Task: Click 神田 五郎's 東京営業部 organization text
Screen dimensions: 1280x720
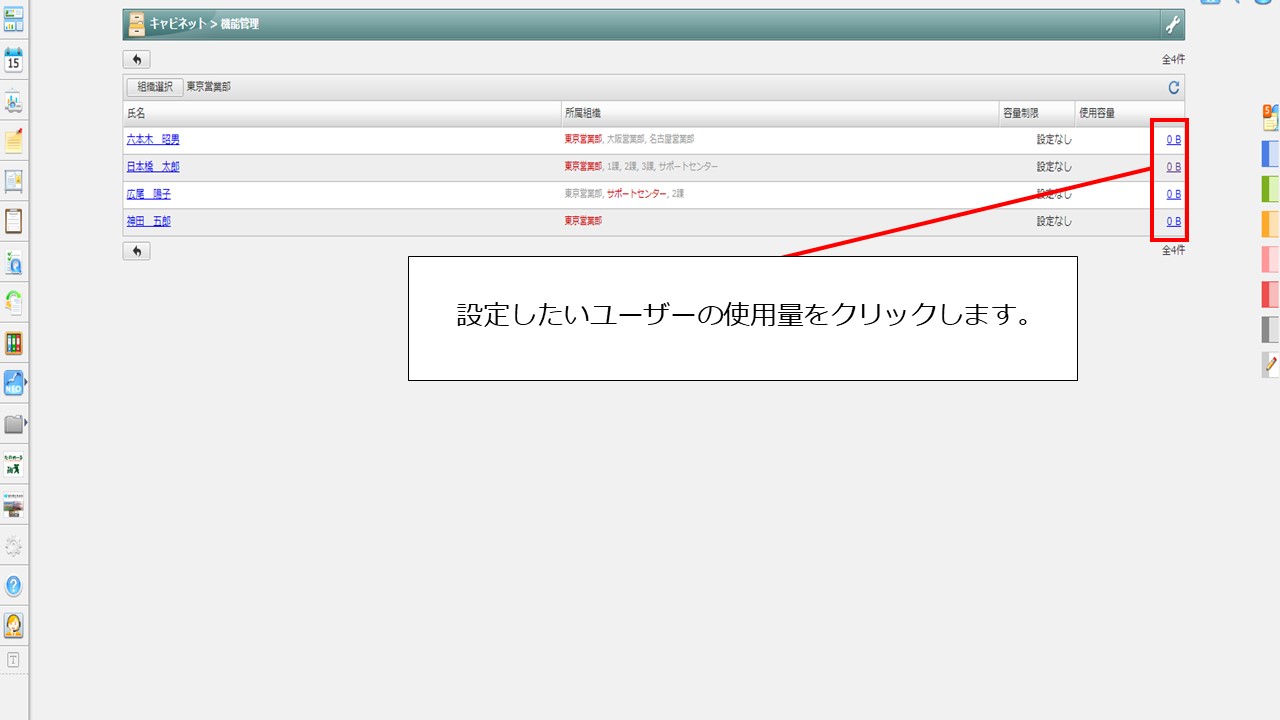Action: coord(583,221)
